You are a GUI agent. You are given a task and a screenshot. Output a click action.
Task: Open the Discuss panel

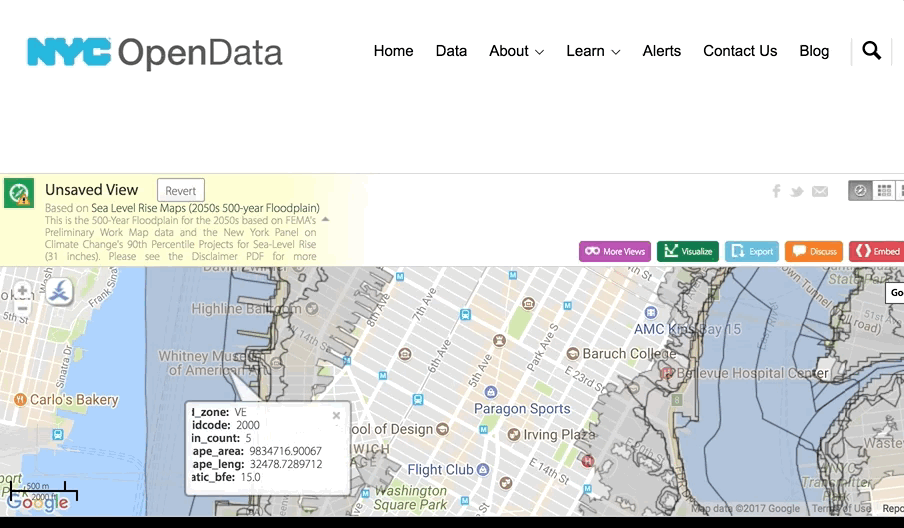click(x=814, y=251)
